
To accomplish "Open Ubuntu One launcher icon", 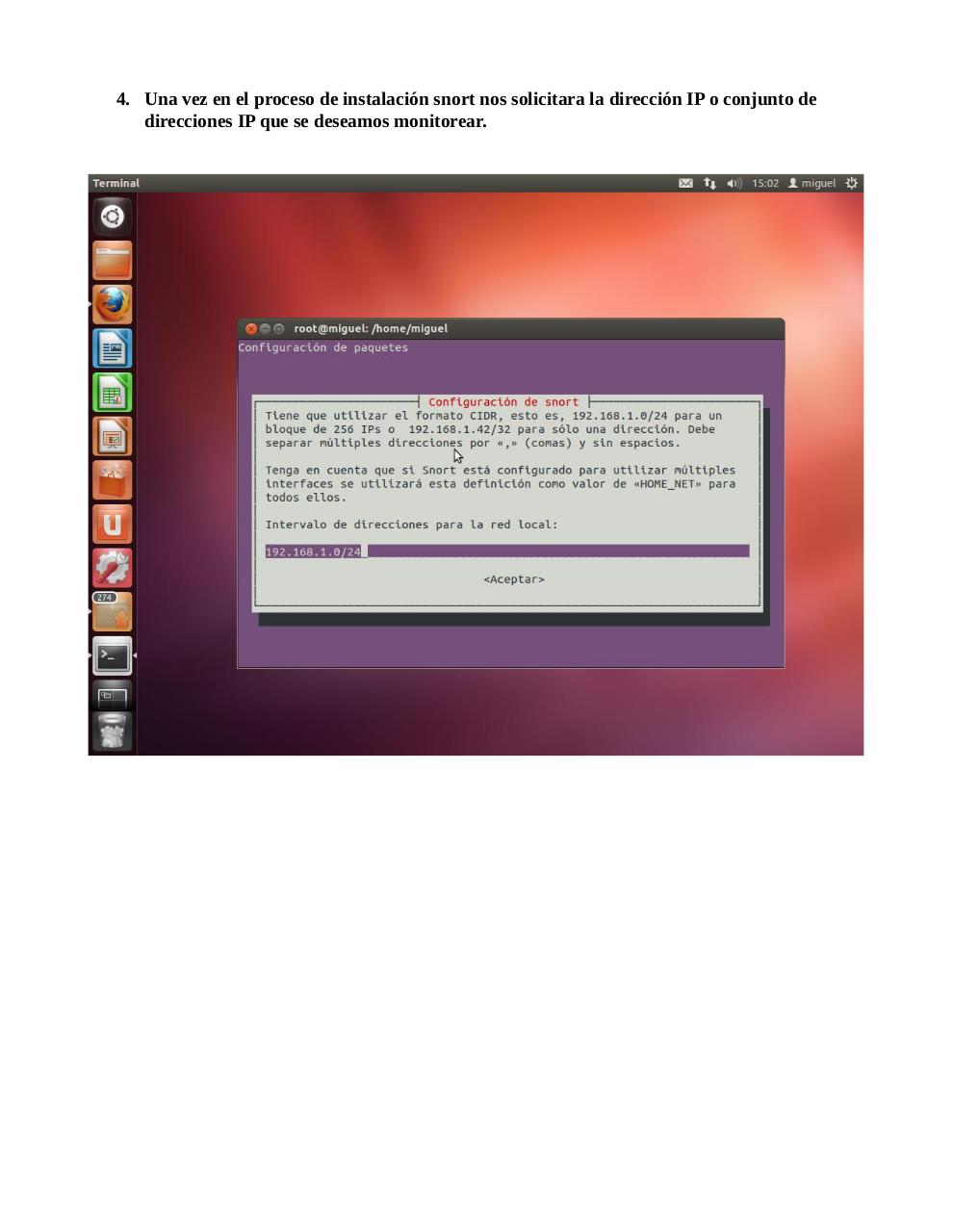I will (x=113, y=525).
